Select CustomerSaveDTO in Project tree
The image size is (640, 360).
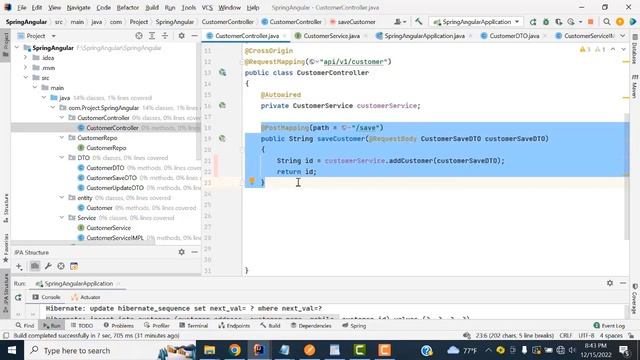pyautogui.click(x=111, y=178)
